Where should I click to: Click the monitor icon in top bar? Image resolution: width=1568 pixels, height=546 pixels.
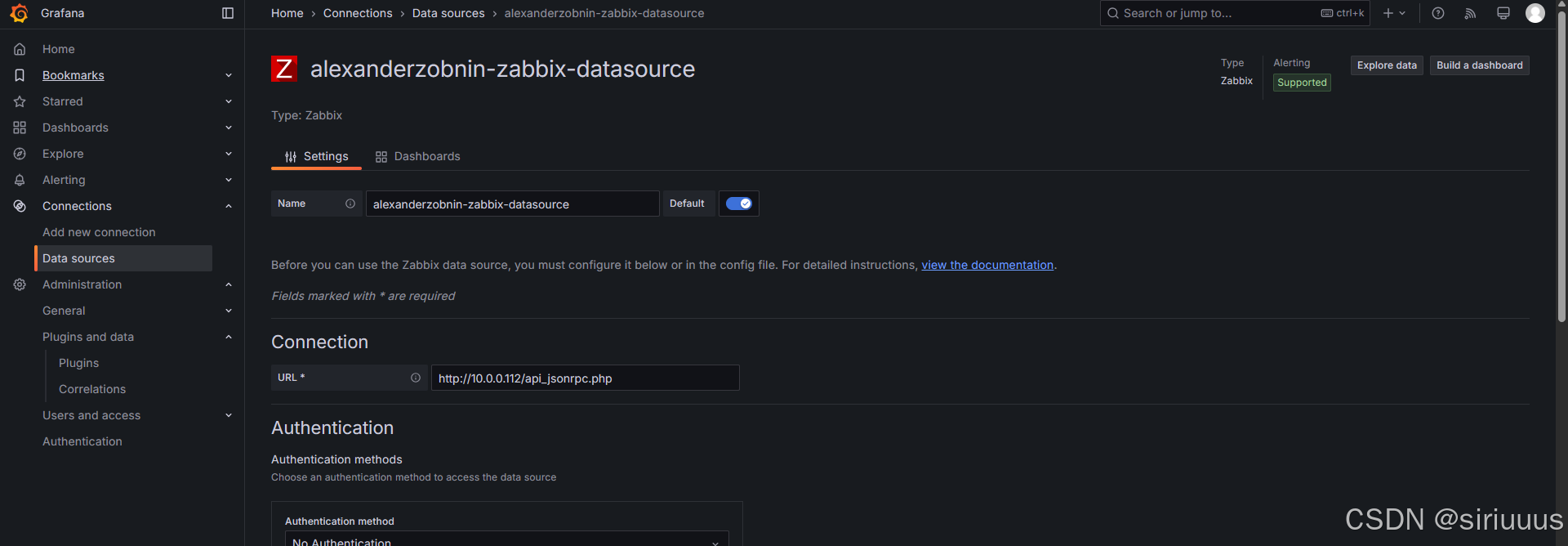tap(1503, 13)
